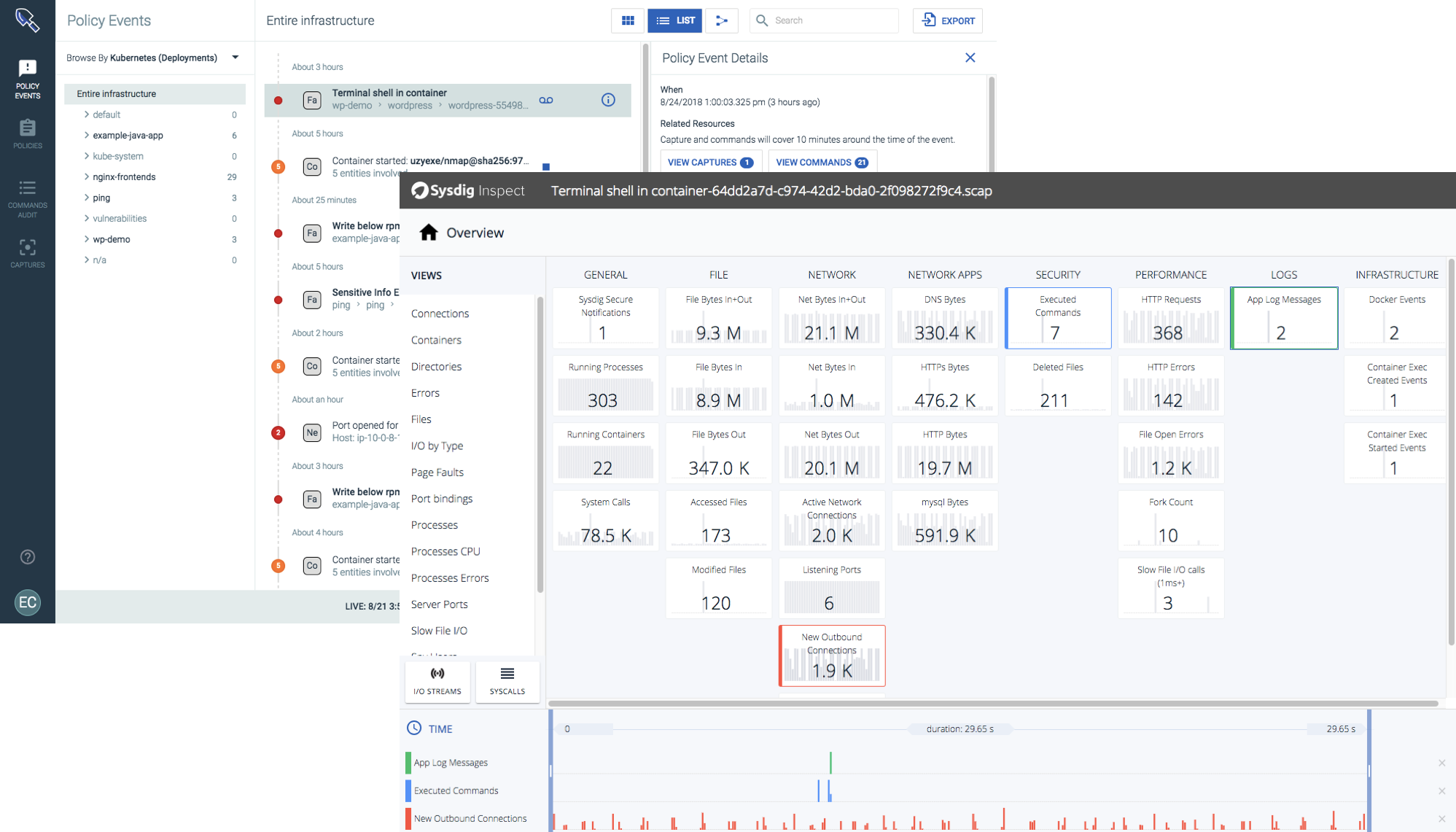1456x832 pixels.
Task: Remove New Outbound Connections from timeline
Action: pos(1441,819)
